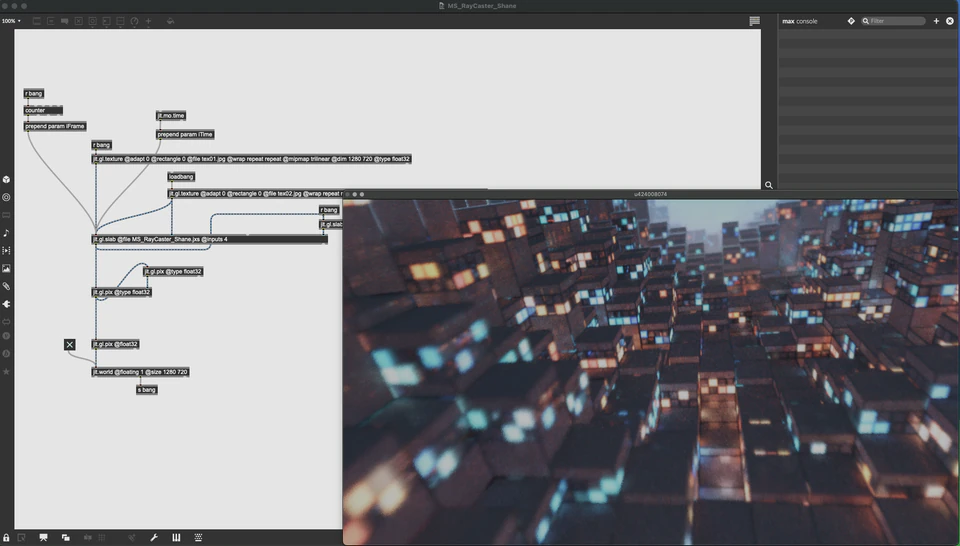Click the dial icon in top toolbar
960x546 pixels.
(134, 21)
